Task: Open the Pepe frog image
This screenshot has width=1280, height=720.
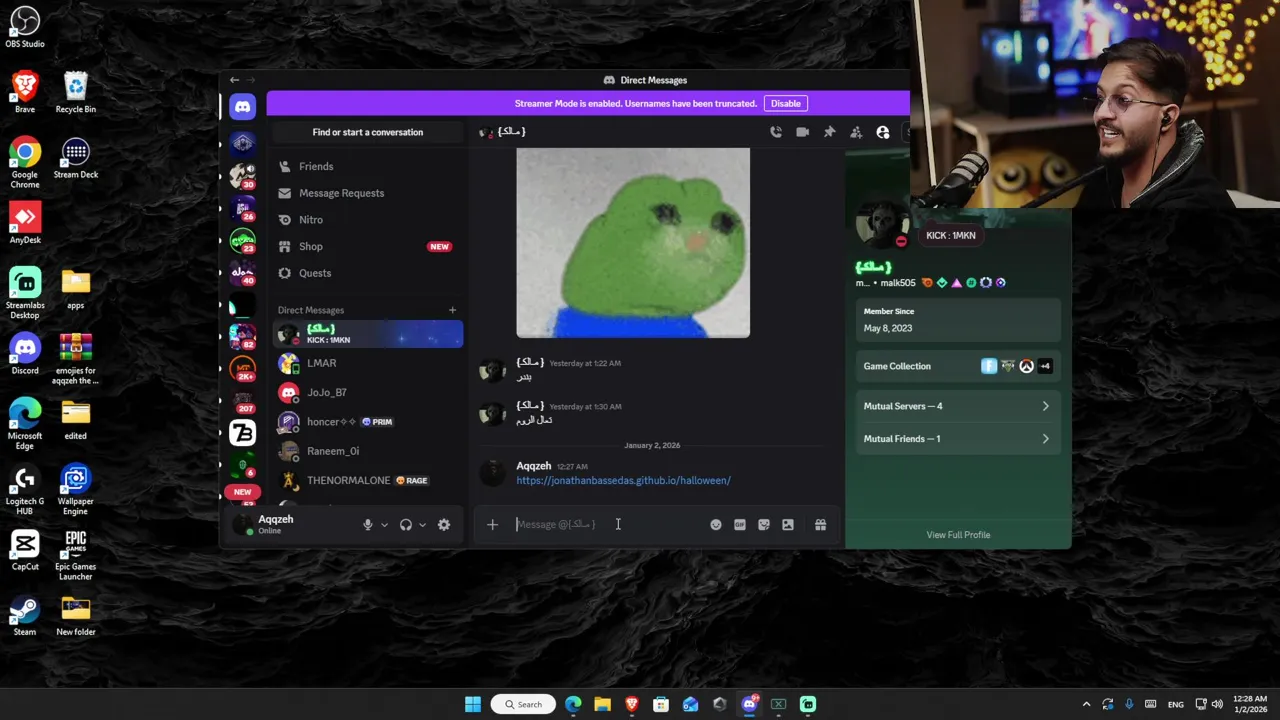Action: (633, 243)
